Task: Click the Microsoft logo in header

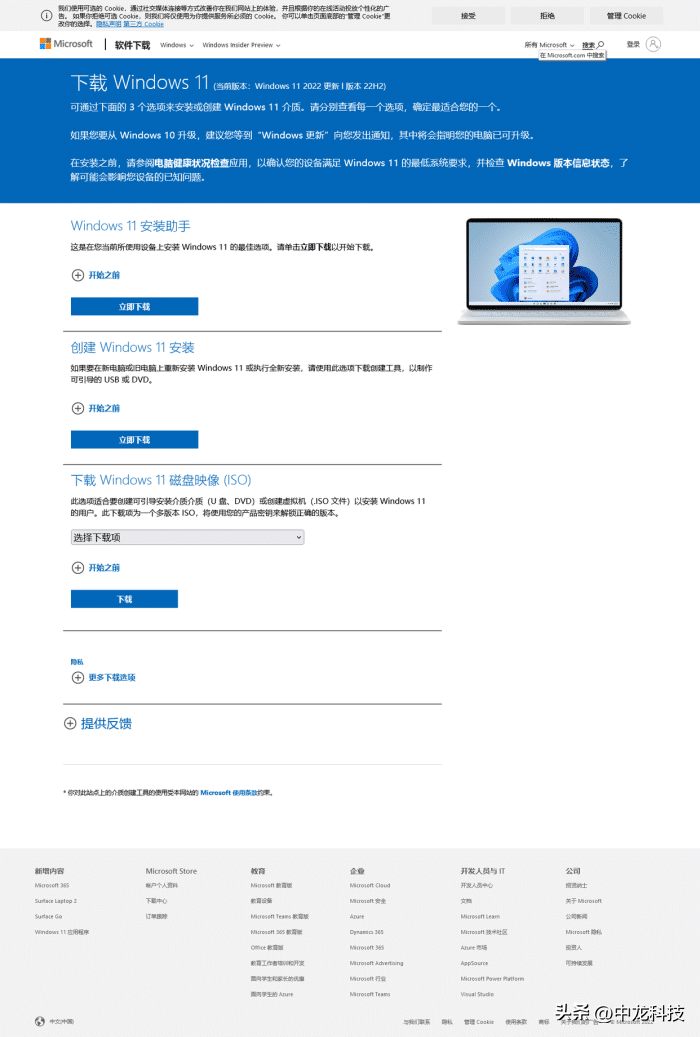Action: 66,44
